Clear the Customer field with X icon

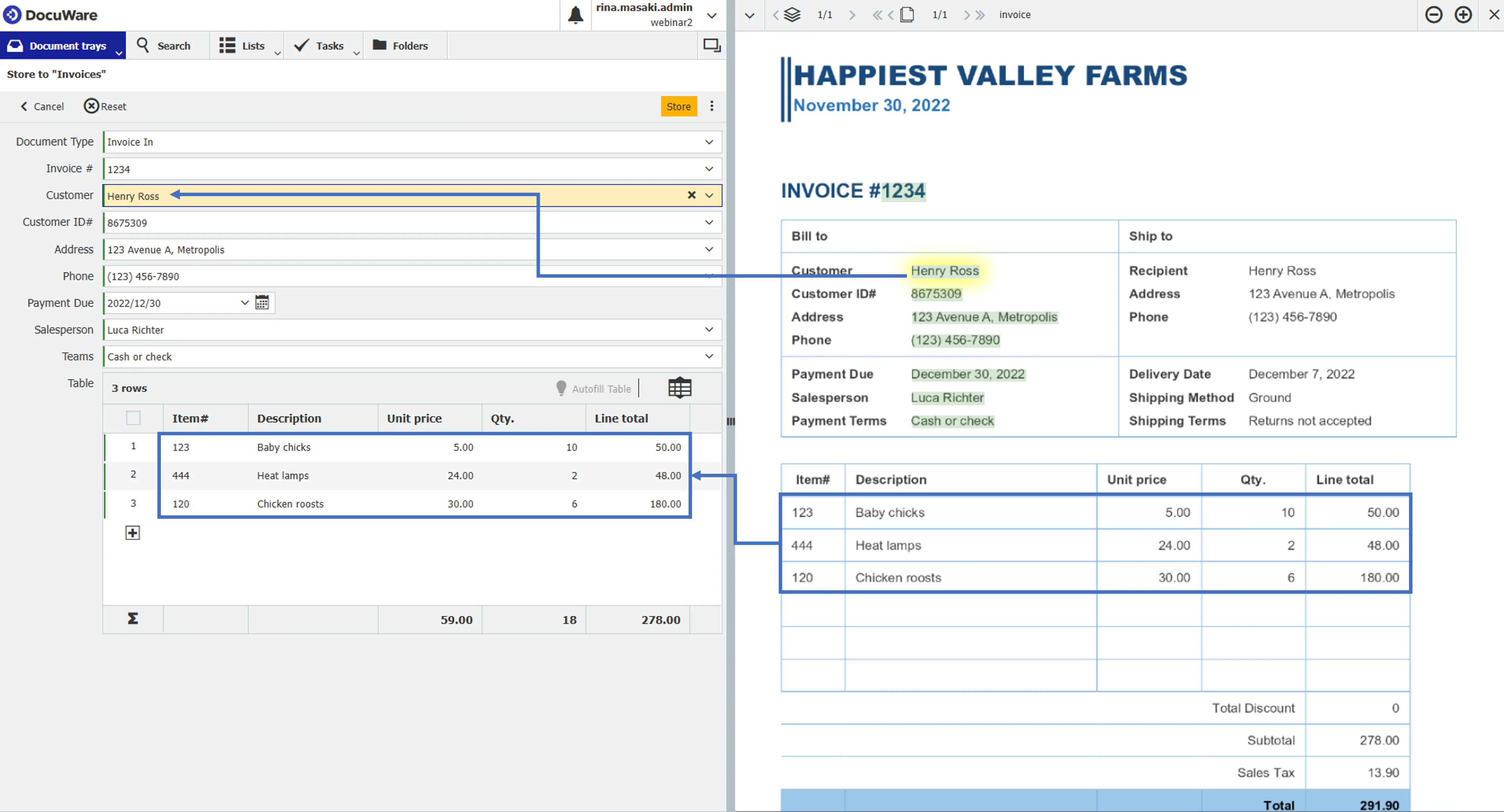click(691, 195)
